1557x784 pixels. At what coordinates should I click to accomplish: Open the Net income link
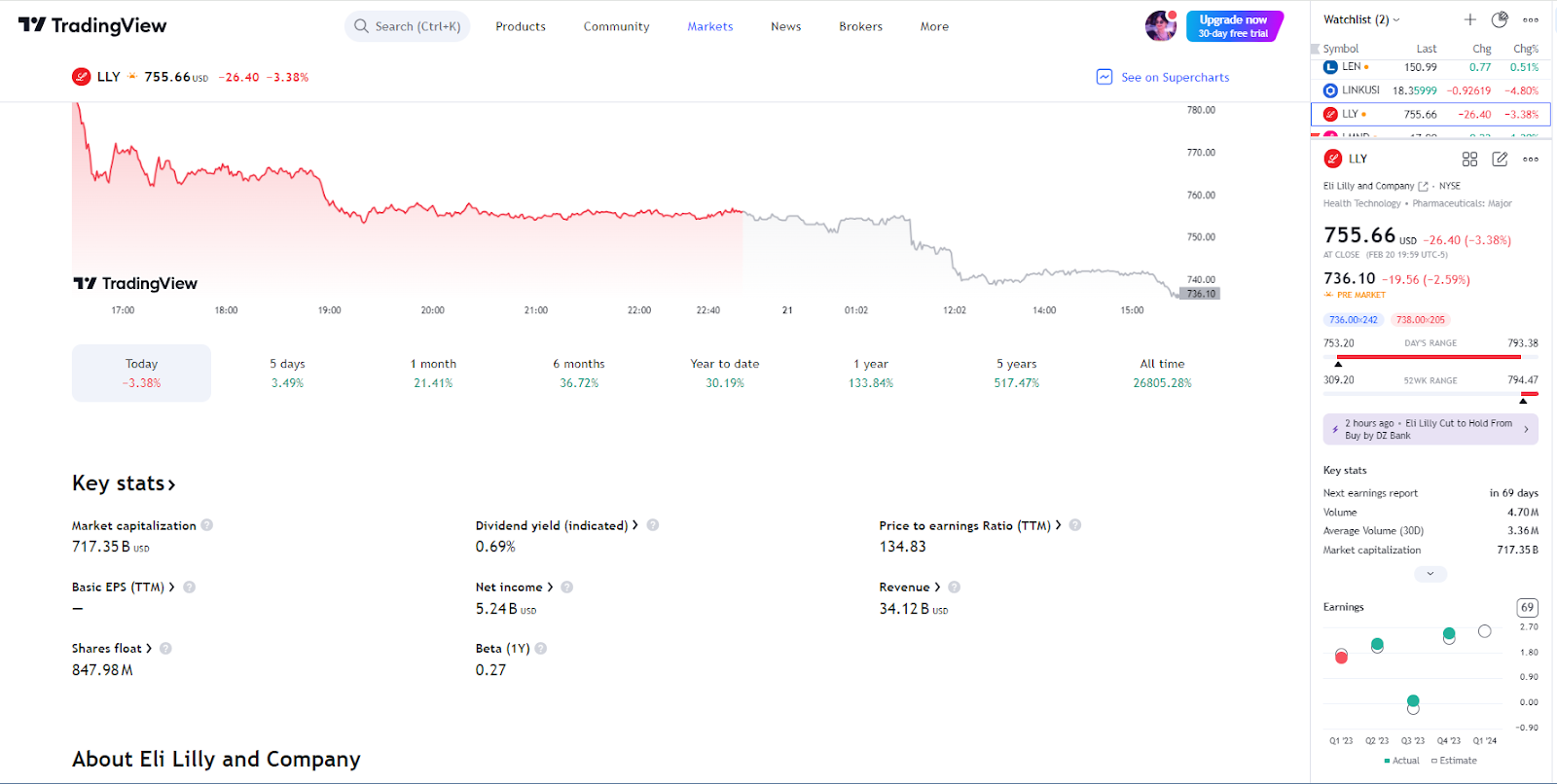(x=514, y=588)
